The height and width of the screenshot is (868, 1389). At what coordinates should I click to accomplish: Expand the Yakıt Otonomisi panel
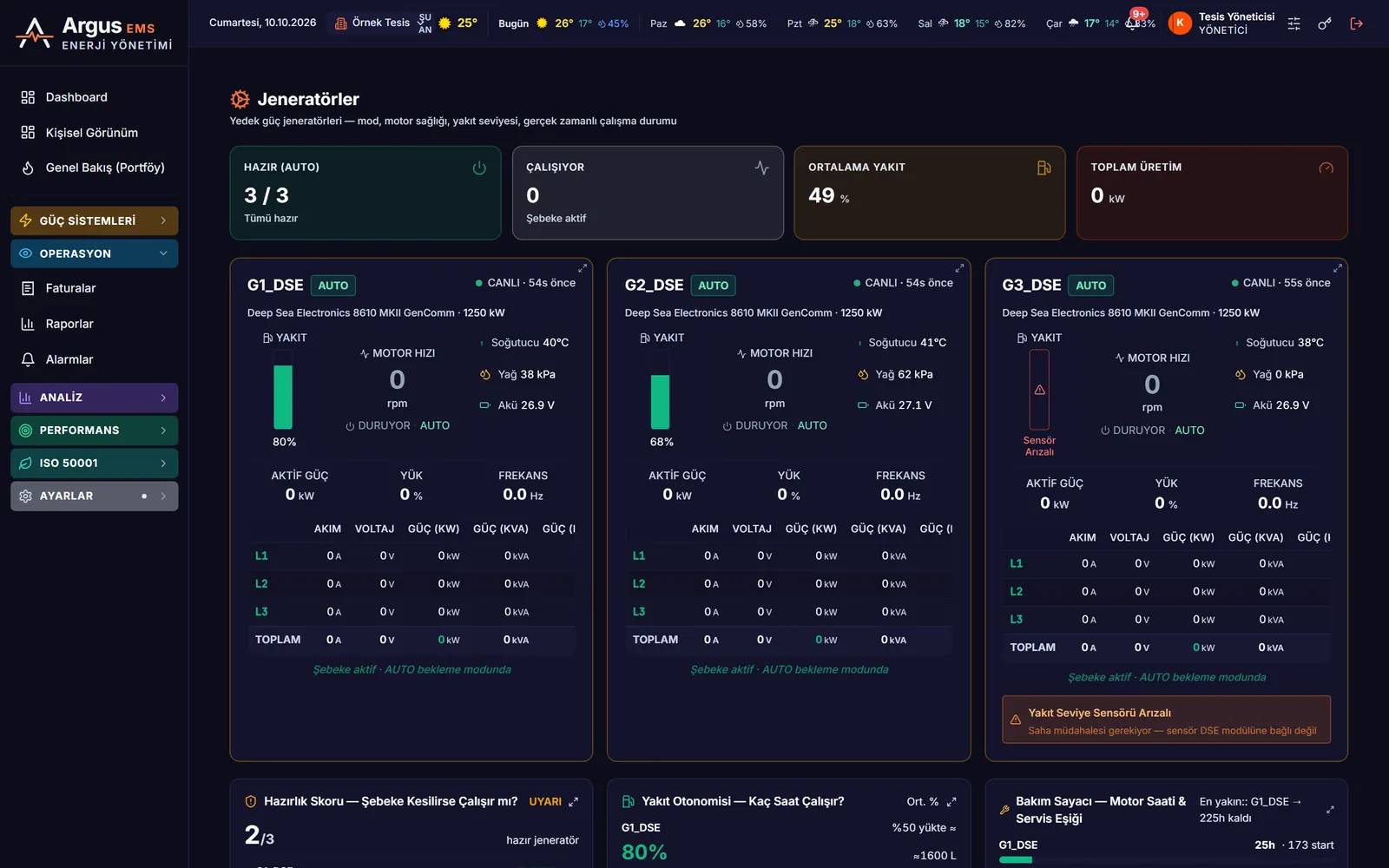pyautogui.click(x=951, y=802)
